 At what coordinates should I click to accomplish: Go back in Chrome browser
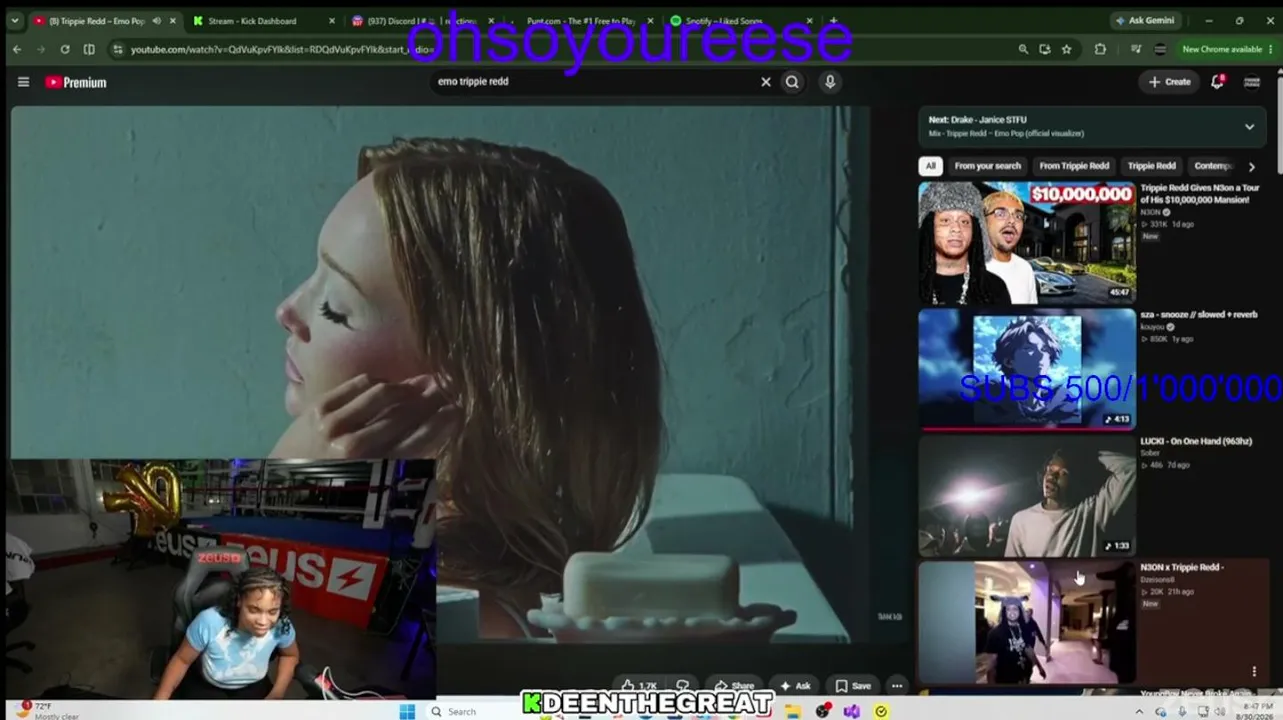(17, 49)
